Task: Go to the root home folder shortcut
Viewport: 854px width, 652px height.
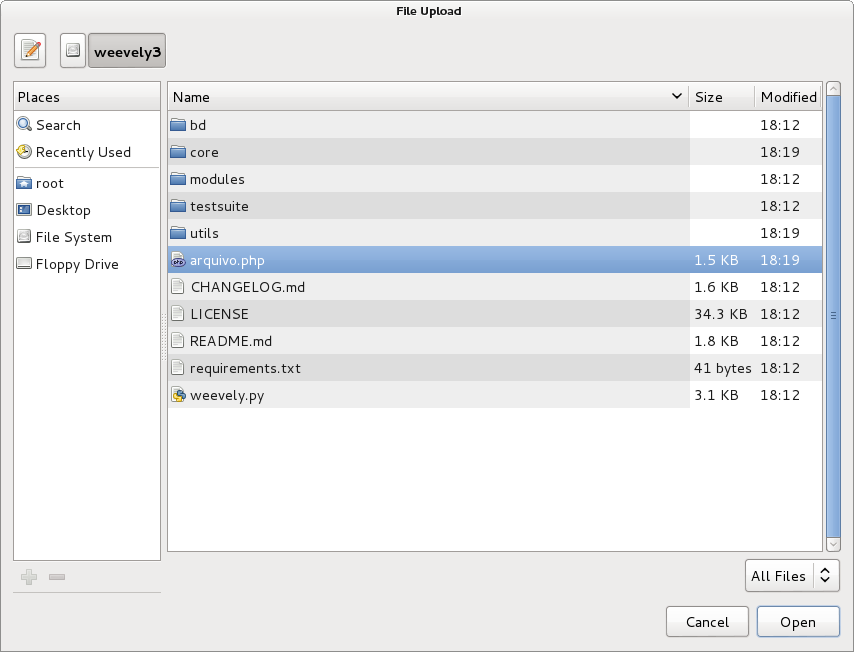Action: 50,183
